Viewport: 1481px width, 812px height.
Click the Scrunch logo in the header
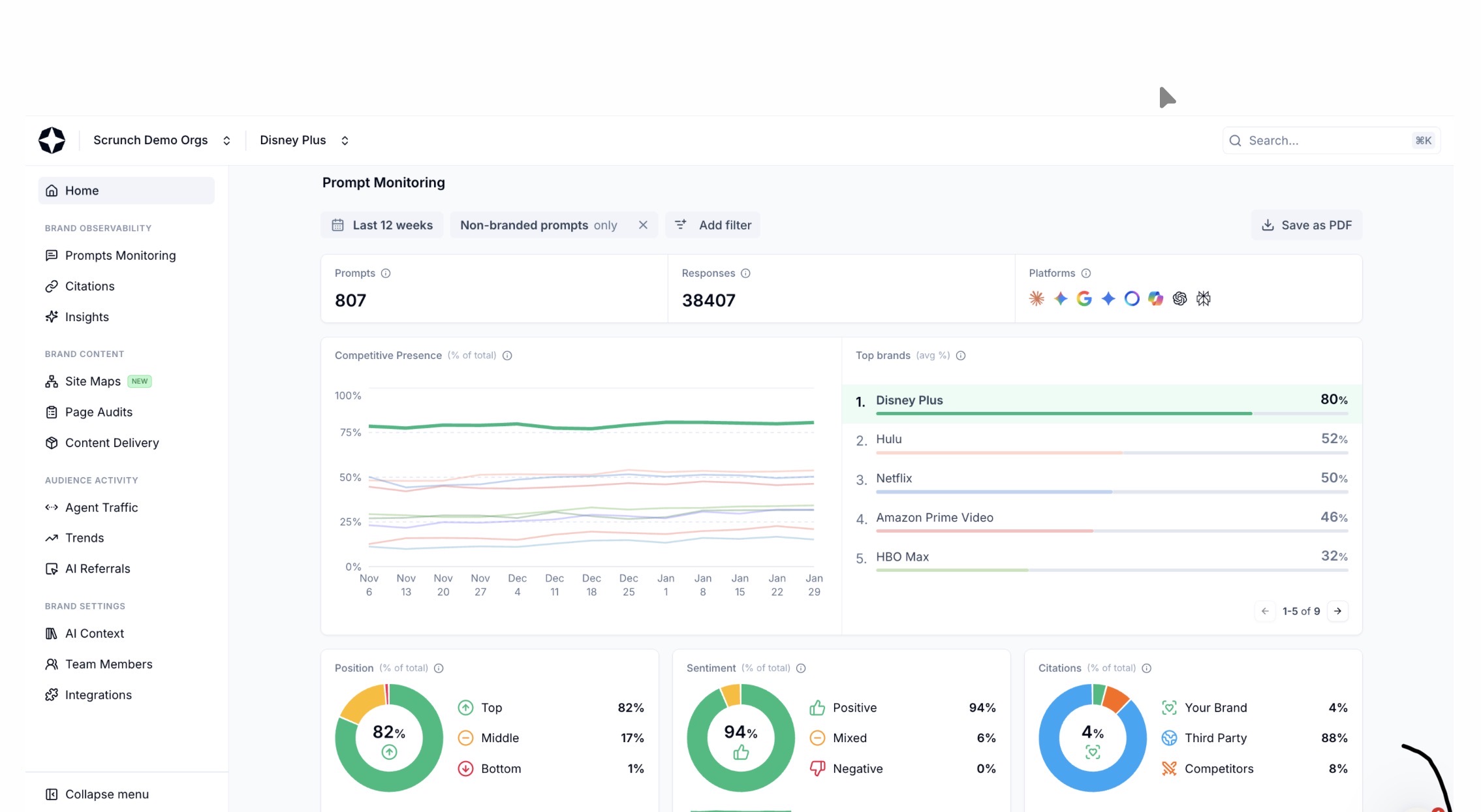click(x=52, y=140)
